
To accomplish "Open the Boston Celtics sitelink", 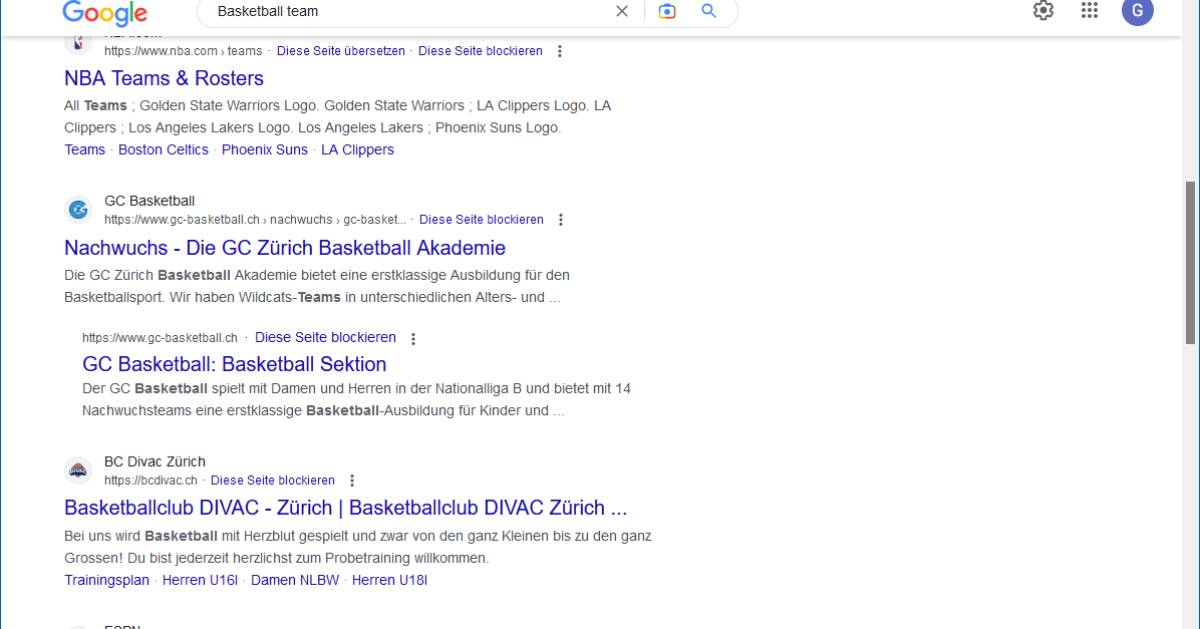I will [x=163, y=149].
